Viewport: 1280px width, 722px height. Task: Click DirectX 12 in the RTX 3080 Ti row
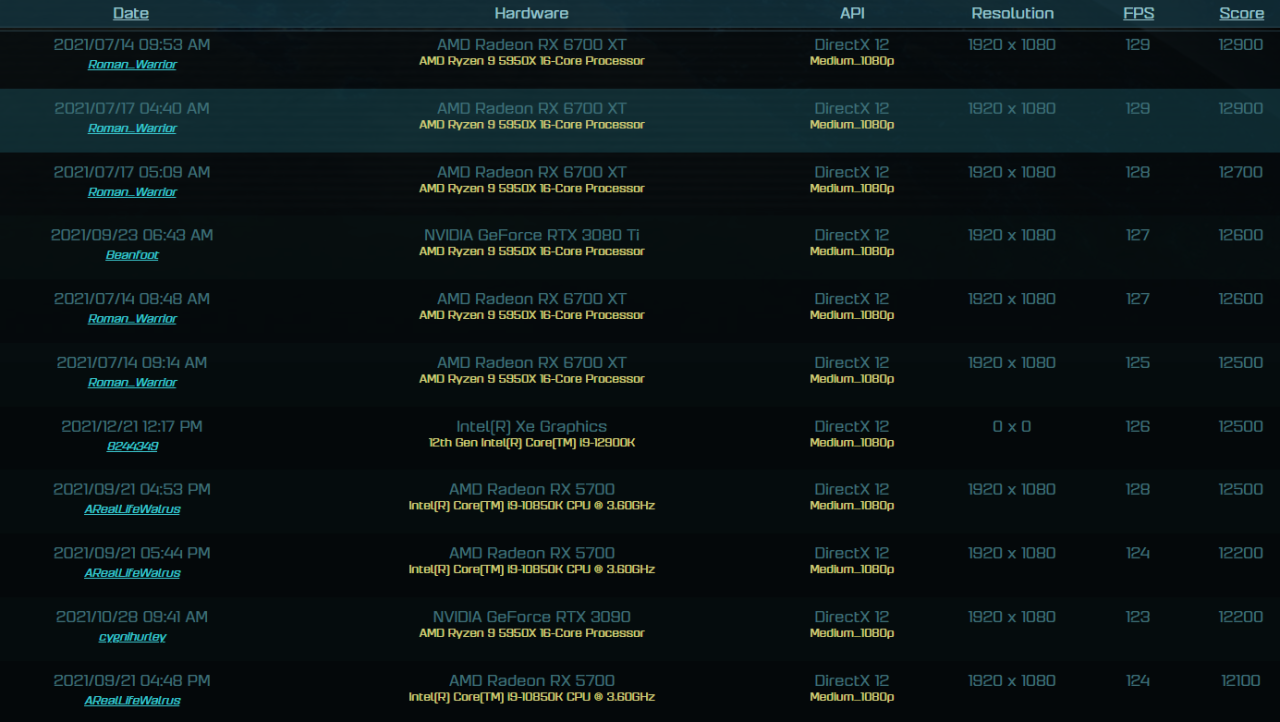(851, 235)
